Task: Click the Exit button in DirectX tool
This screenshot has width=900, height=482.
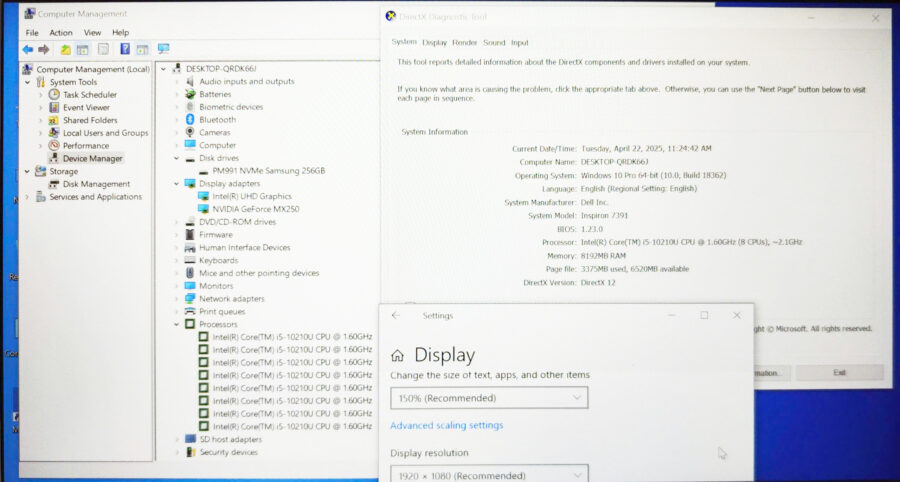Action: 839,372
